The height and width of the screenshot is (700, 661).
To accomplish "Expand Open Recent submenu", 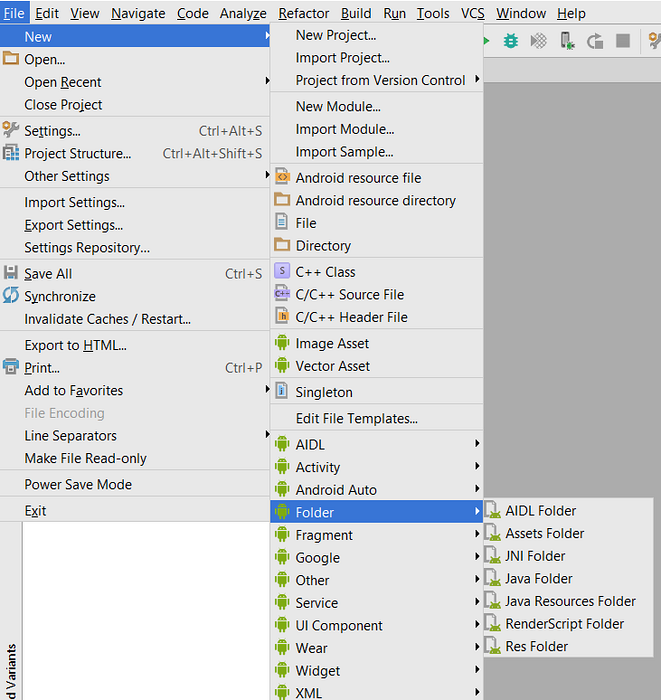I will 63,83.
